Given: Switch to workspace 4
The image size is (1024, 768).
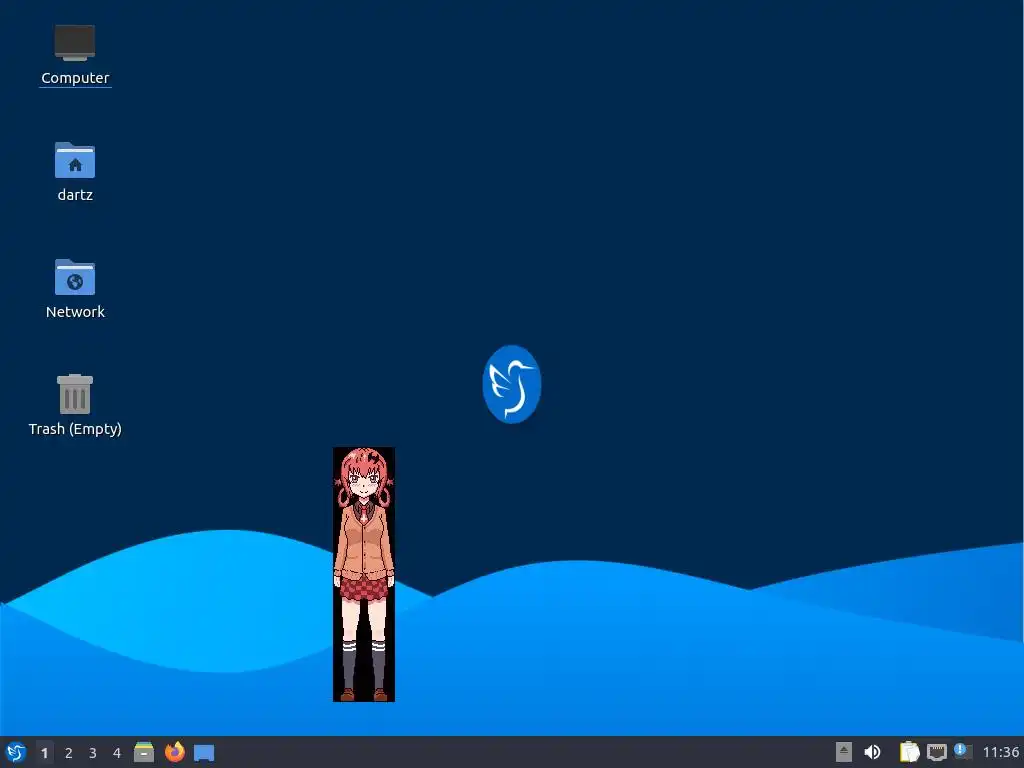Looking at the screenshot, I should point(117,753).
